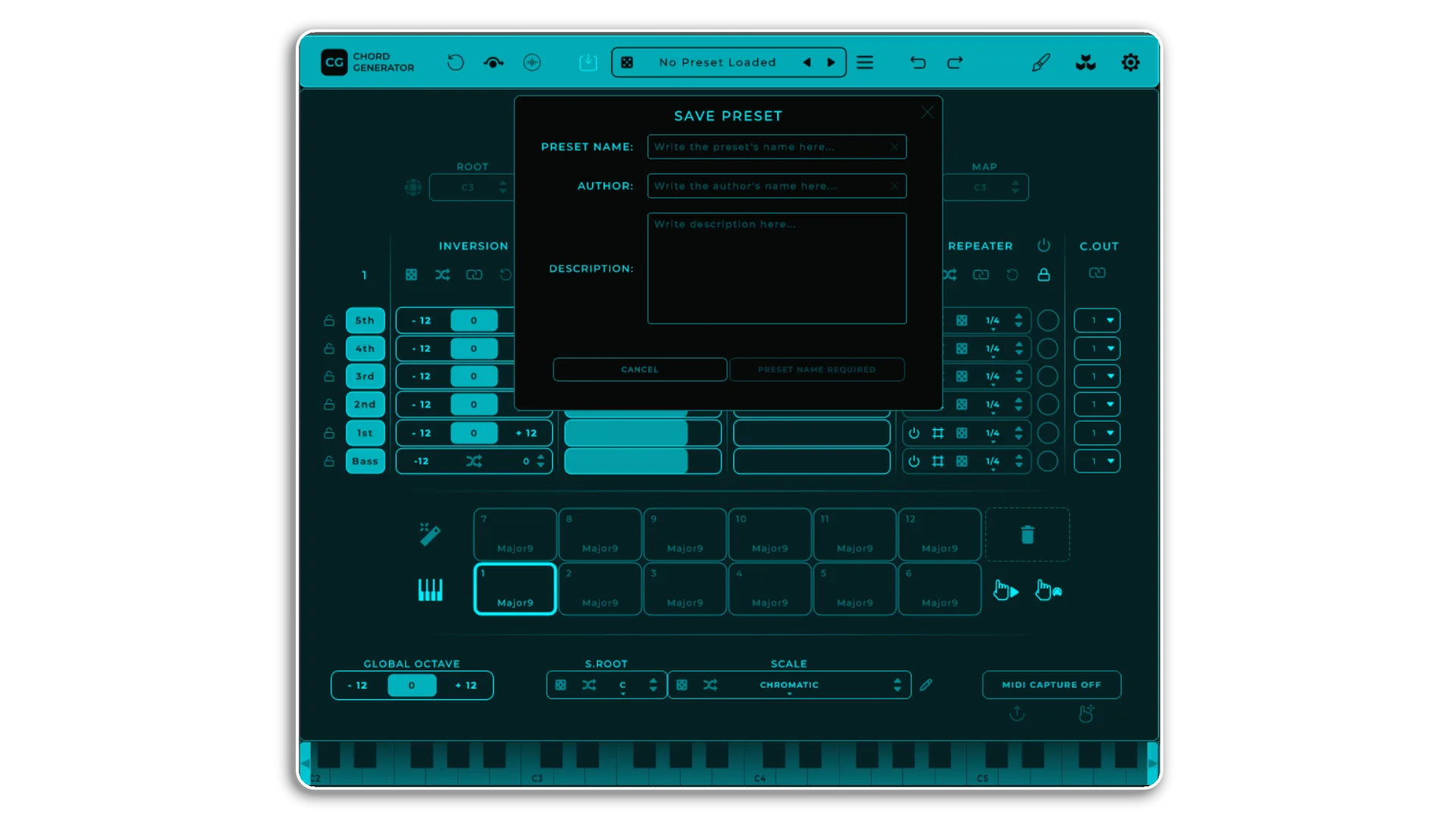Toggle the Bass row repeater power
This screenshot has height=819, width=1456.
tap(915, 461)
